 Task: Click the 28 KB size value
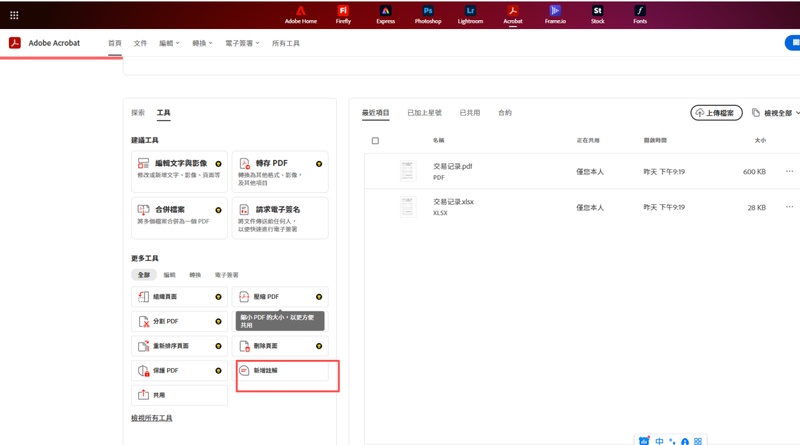click(x=757, y=207)
